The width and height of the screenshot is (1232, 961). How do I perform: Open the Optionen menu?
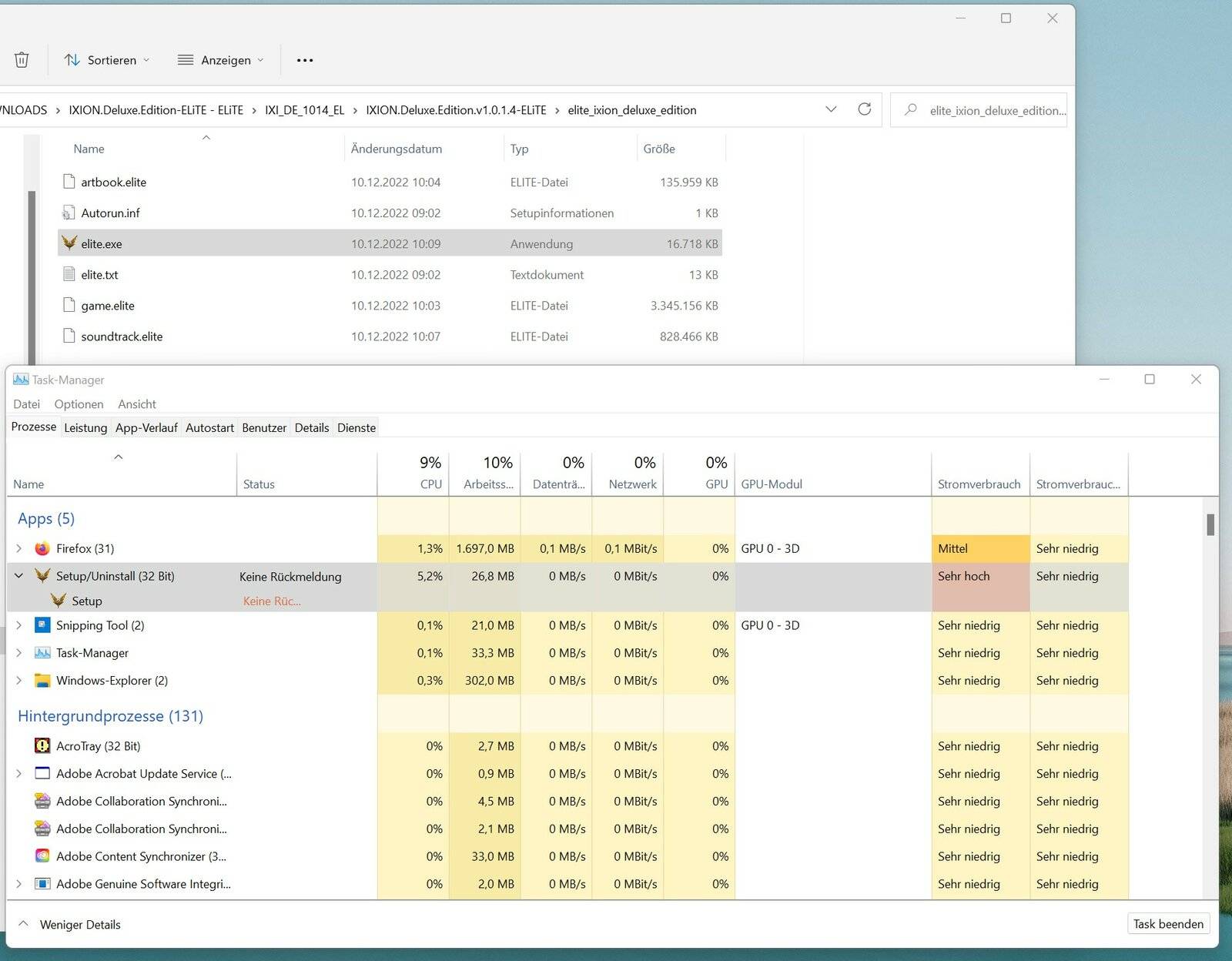tap(79, 404)
